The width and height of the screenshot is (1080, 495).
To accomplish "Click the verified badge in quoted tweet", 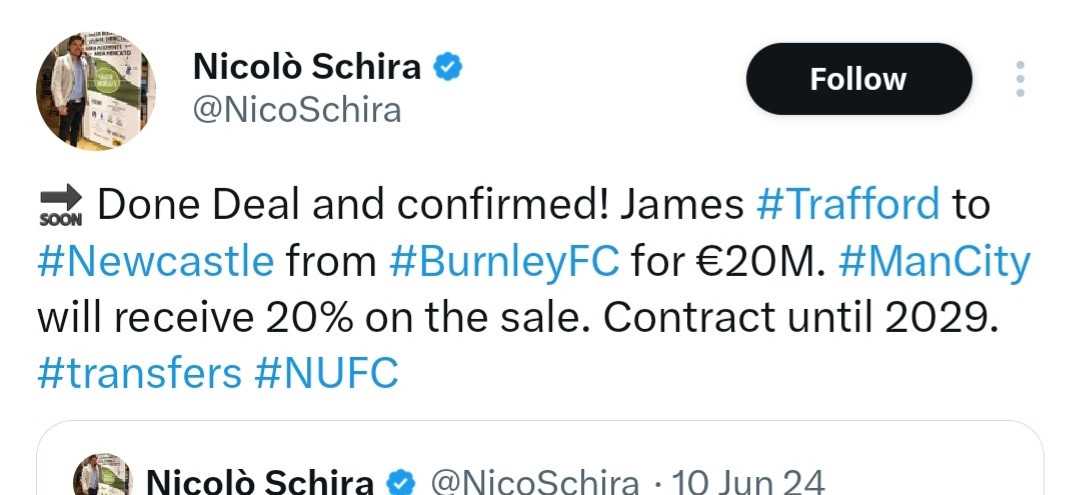I will 400,483.
